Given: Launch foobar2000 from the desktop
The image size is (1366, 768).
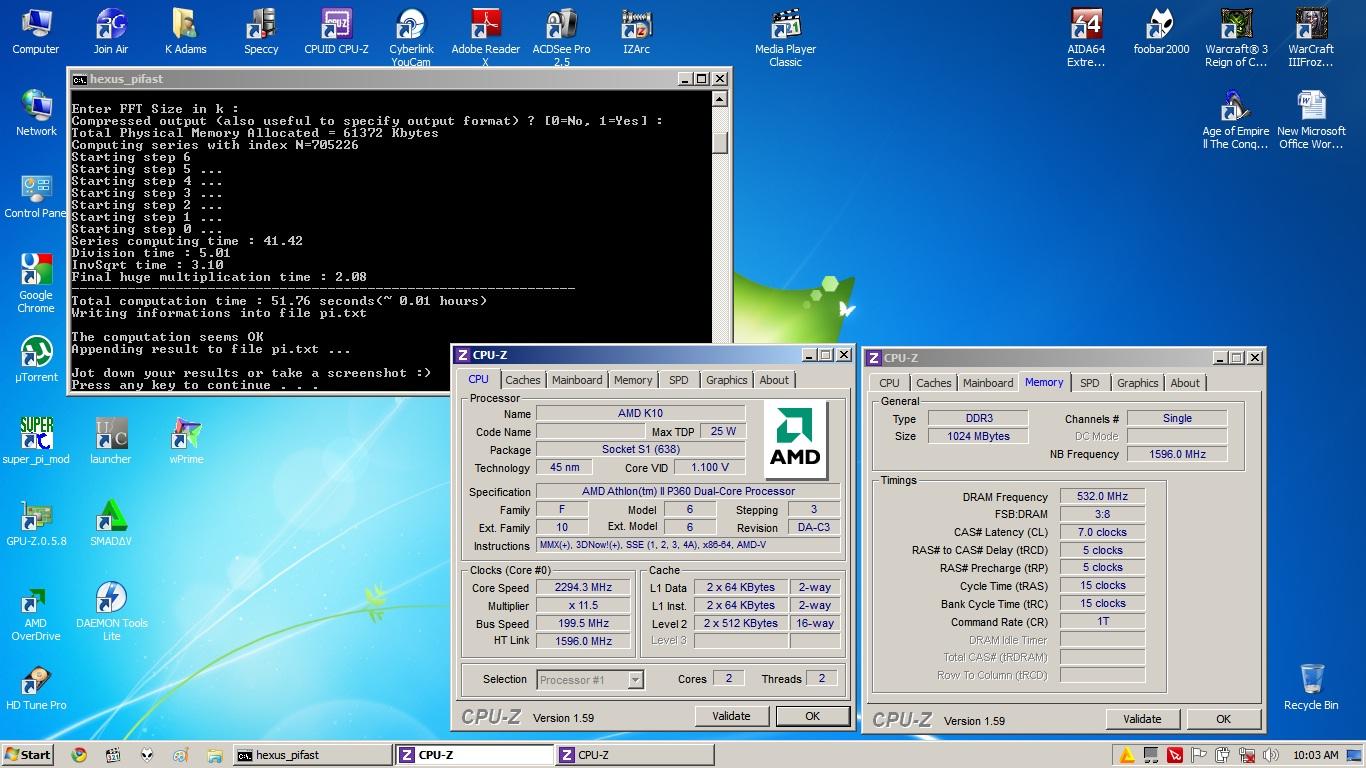Looking at the screenshot, I should (1161, 32).
